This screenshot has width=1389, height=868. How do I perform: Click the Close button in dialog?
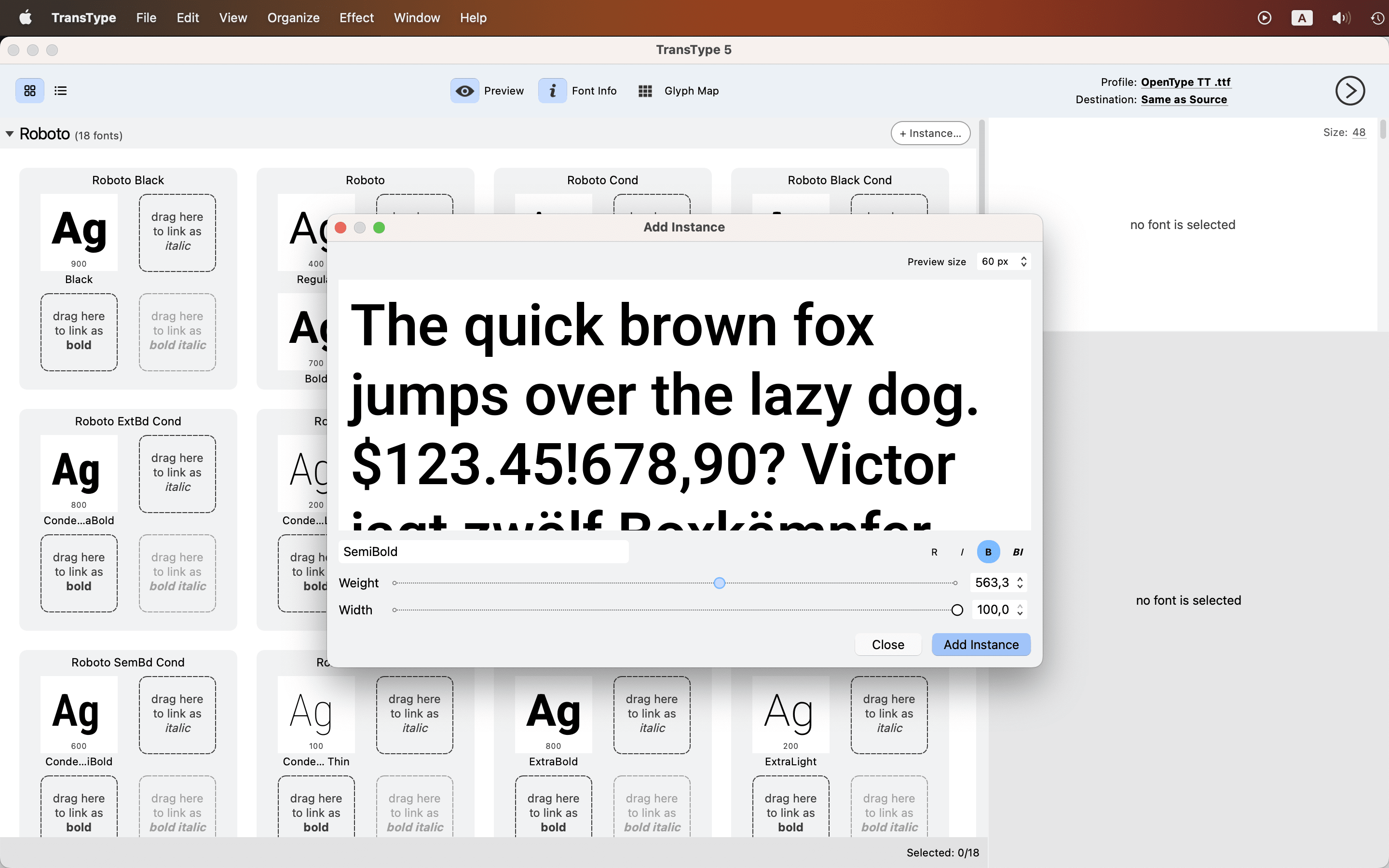point(888,645)
